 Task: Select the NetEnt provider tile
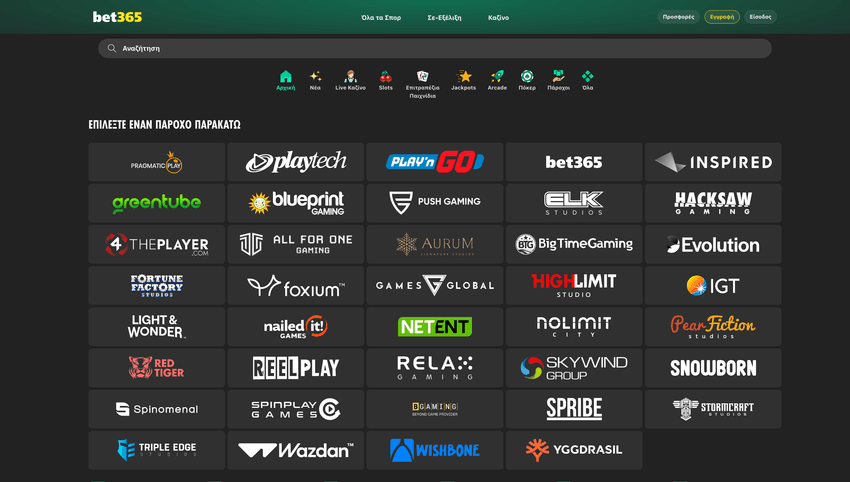435,327
